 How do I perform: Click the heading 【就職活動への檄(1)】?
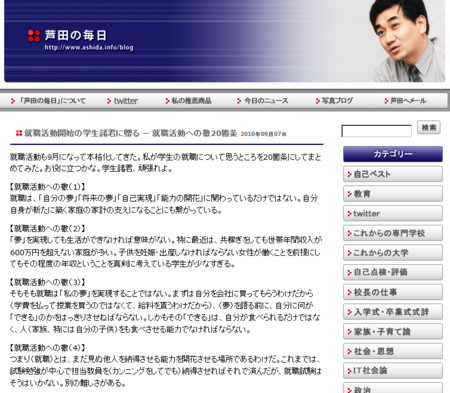pyautogui.click(x=47, y=187)
